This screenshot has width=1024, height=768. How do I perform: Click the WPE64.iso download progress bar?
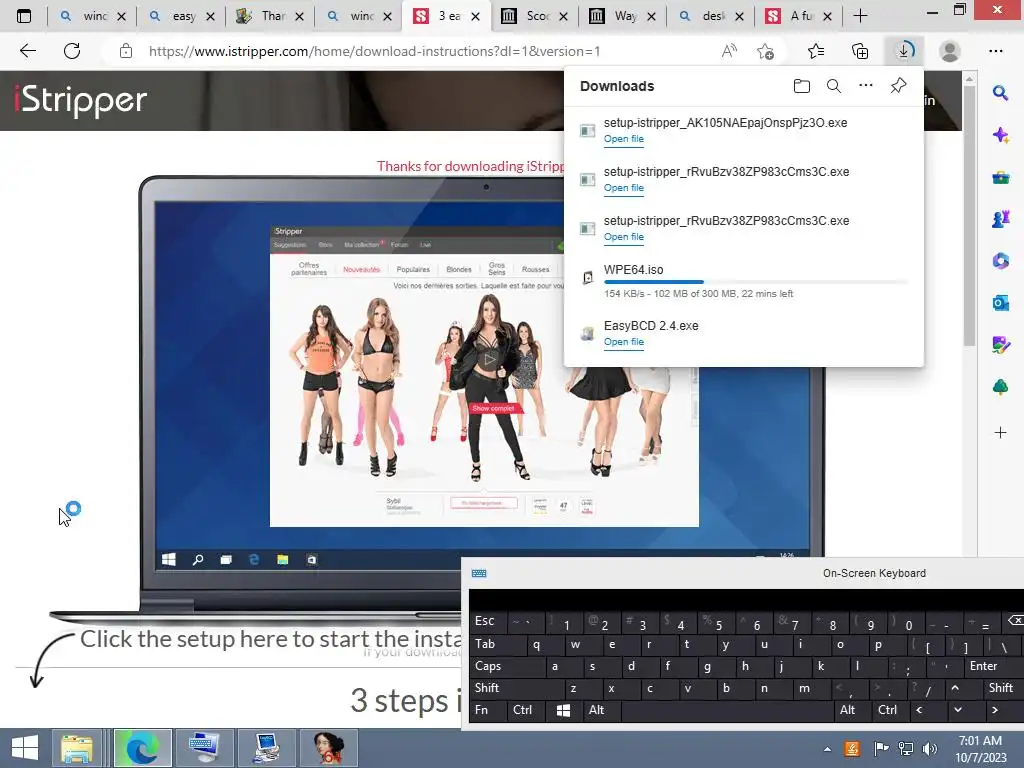(756, 282)
